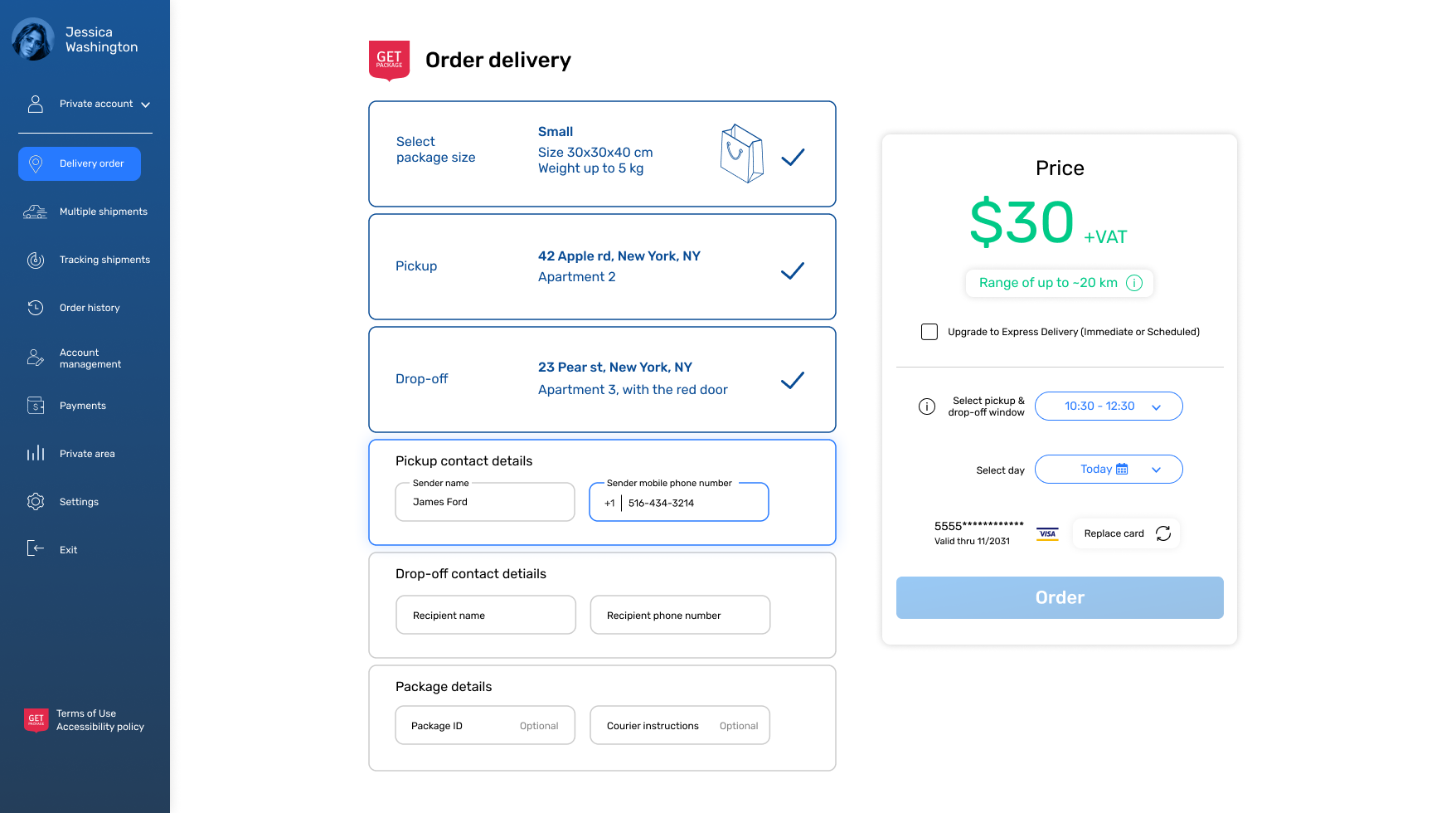Open the Payments menu item
This screenshot has height=813, width=1456.
(x=82, y=406)
